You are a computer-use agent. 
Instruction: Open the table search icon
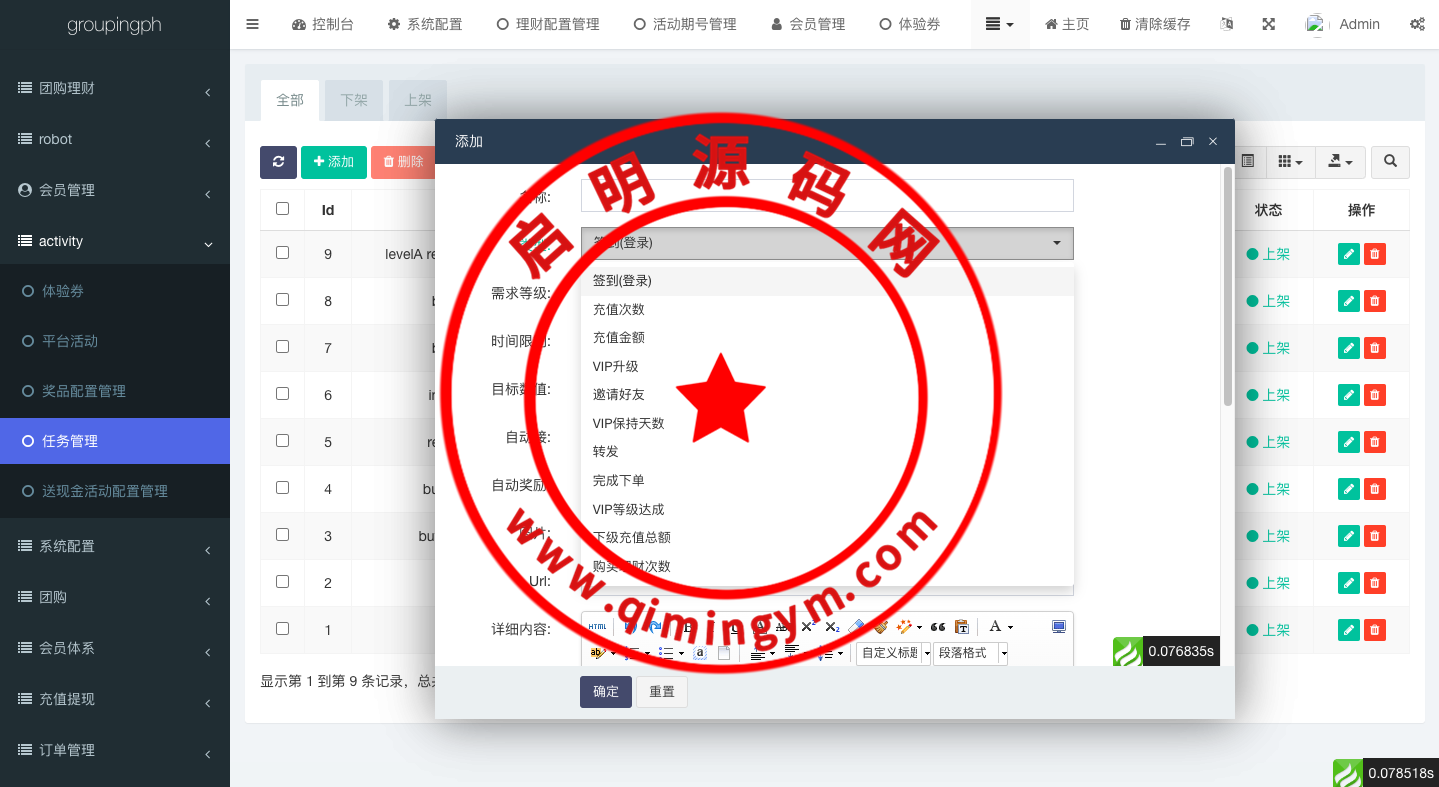click(x=1390, y=162)
